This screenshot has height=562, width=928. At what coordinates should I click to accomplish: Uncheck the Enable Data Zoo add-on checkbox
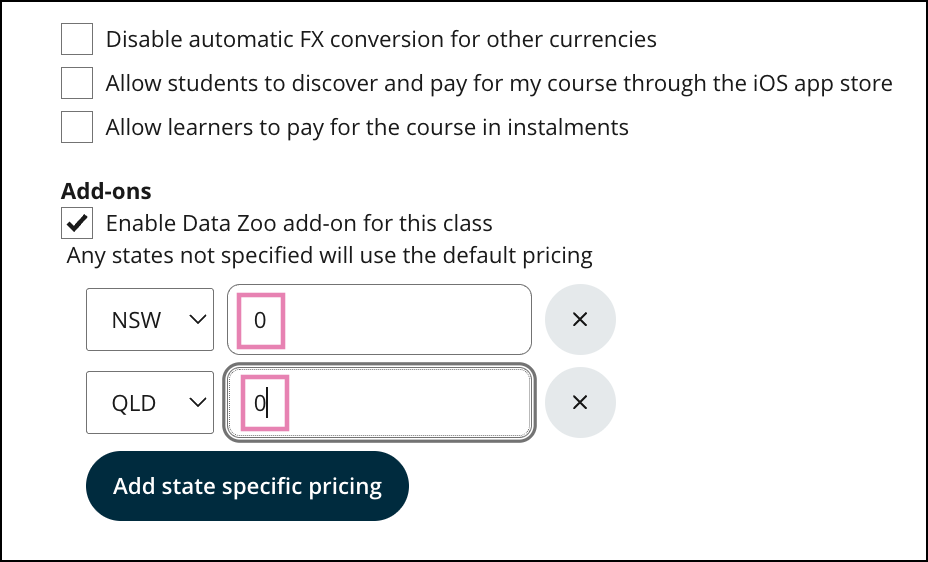pos(77,222)
